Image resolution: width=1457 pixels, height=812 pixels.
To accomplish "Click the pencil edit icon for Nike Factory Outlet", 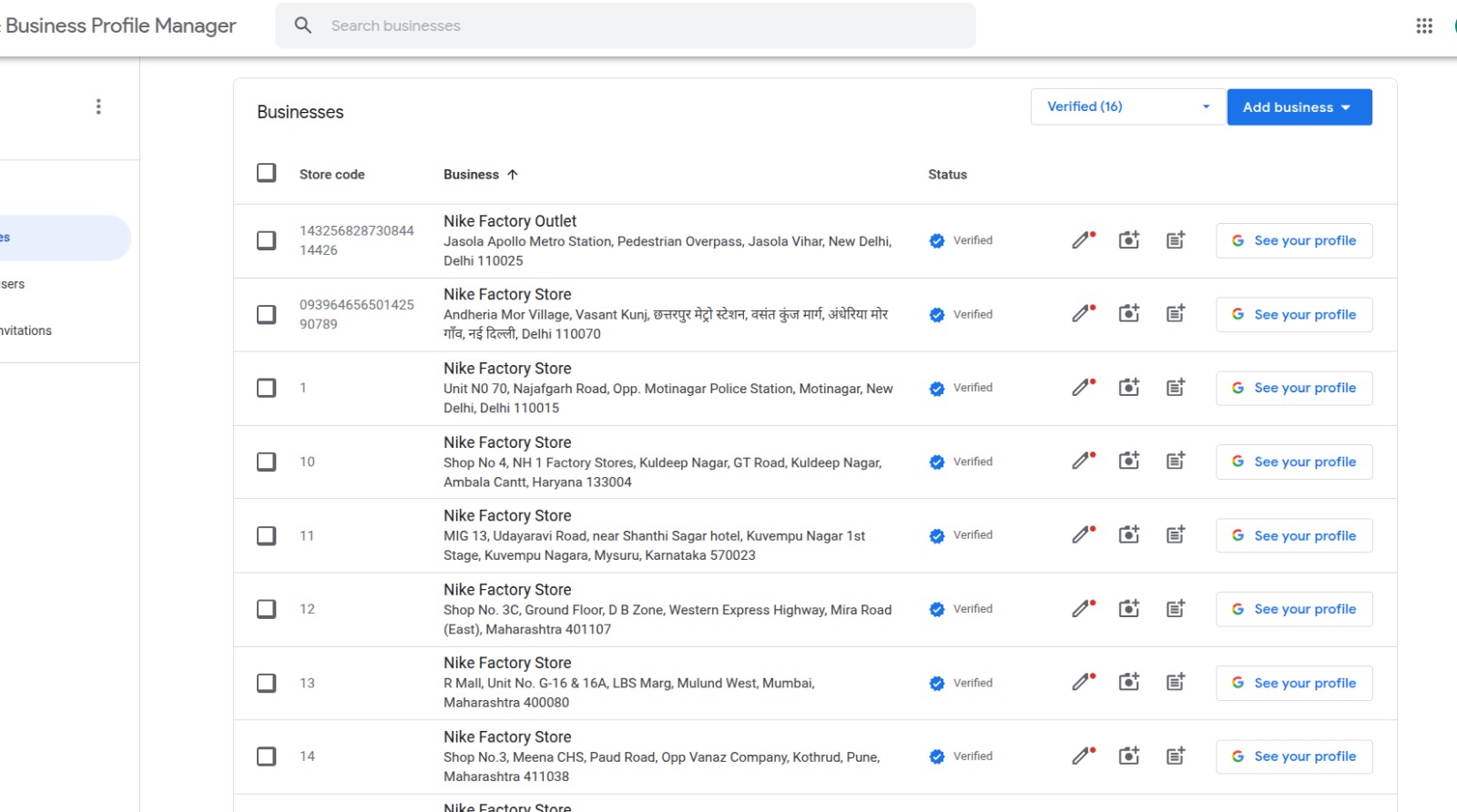I will click(x=1083, y=240).
